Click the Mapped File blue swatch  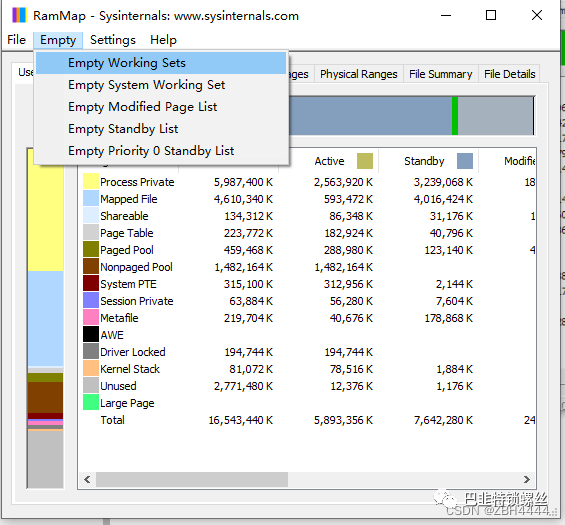[91, 199]
